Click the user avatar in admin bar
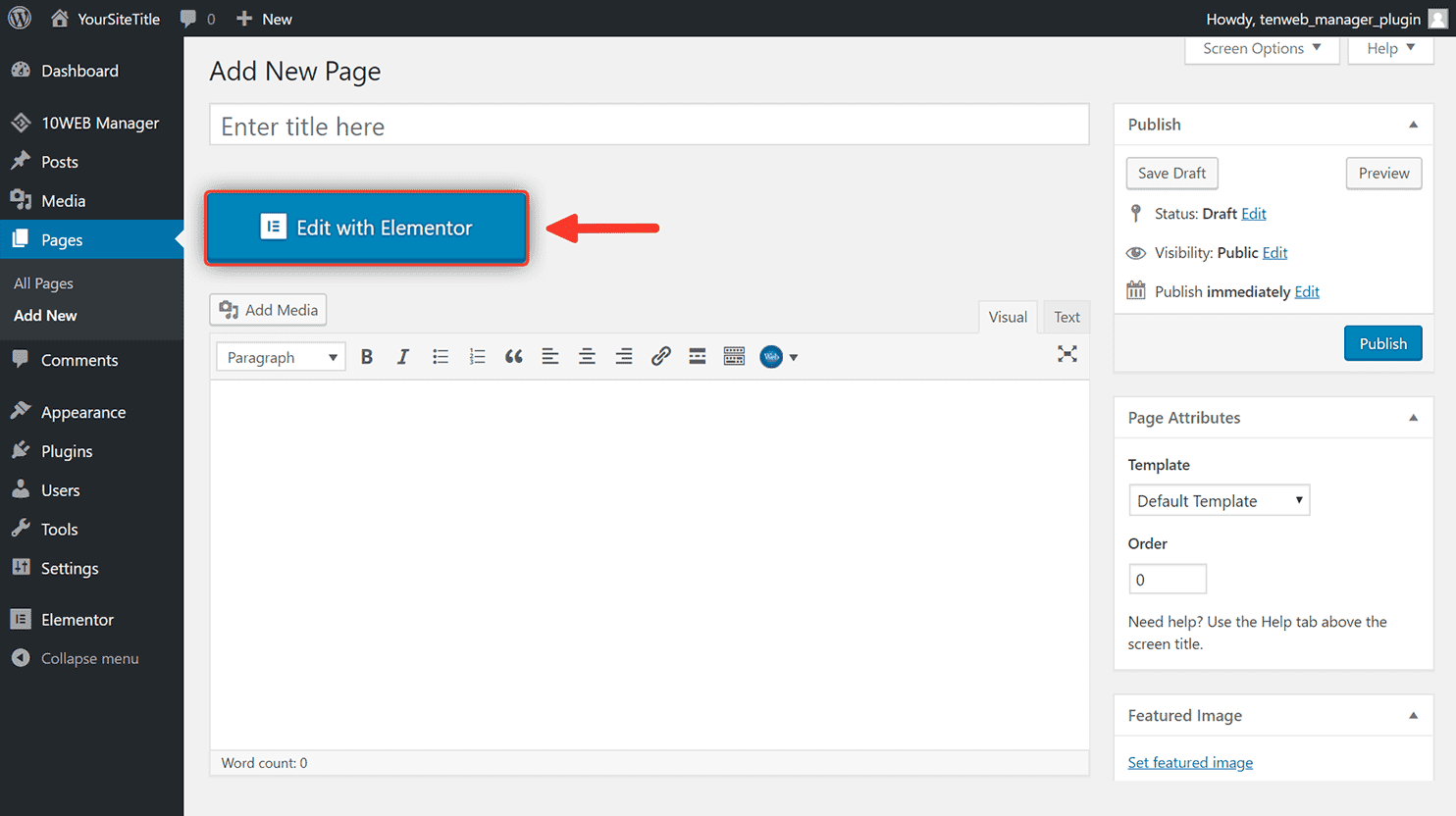The image size is (1456, 816). click(1437, 19)
